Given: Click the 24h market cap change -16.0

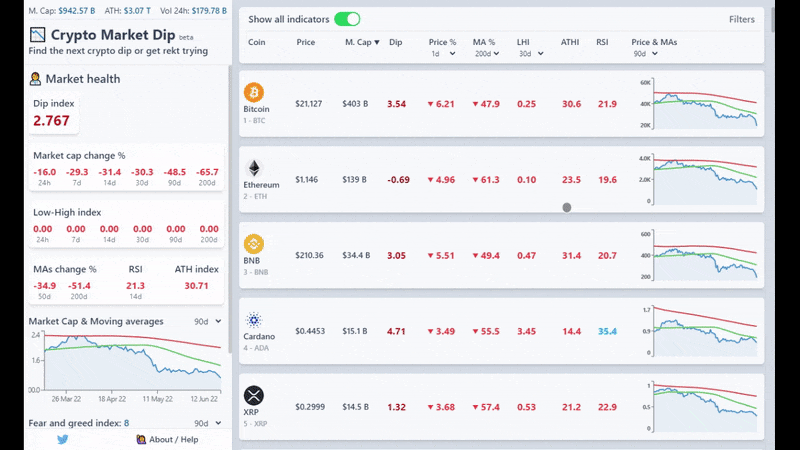Looking at the screenshot, I should coord(44,172).
